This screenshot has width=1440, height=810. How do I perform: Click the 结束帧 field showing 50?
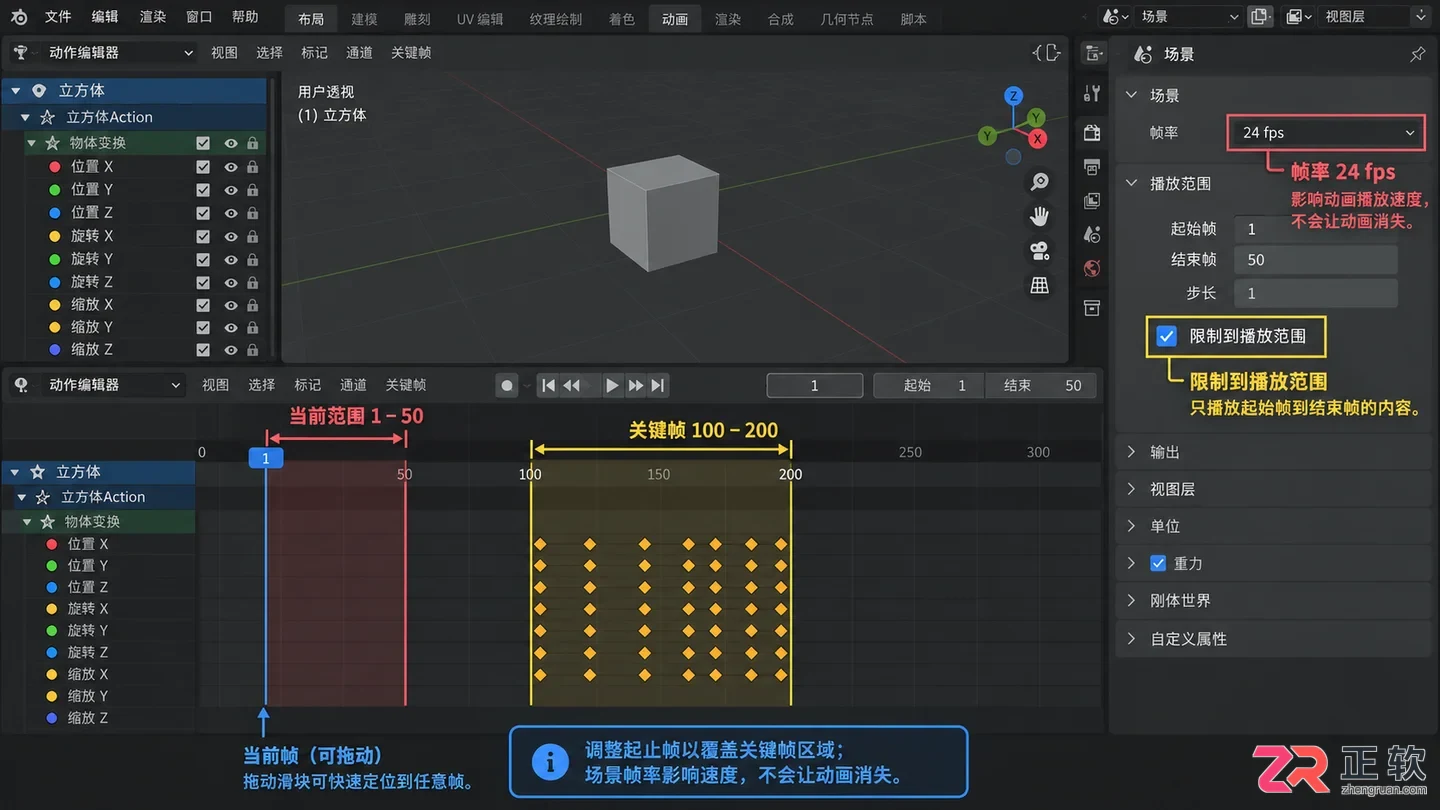pyautogui.click(x=1315, y=260)
